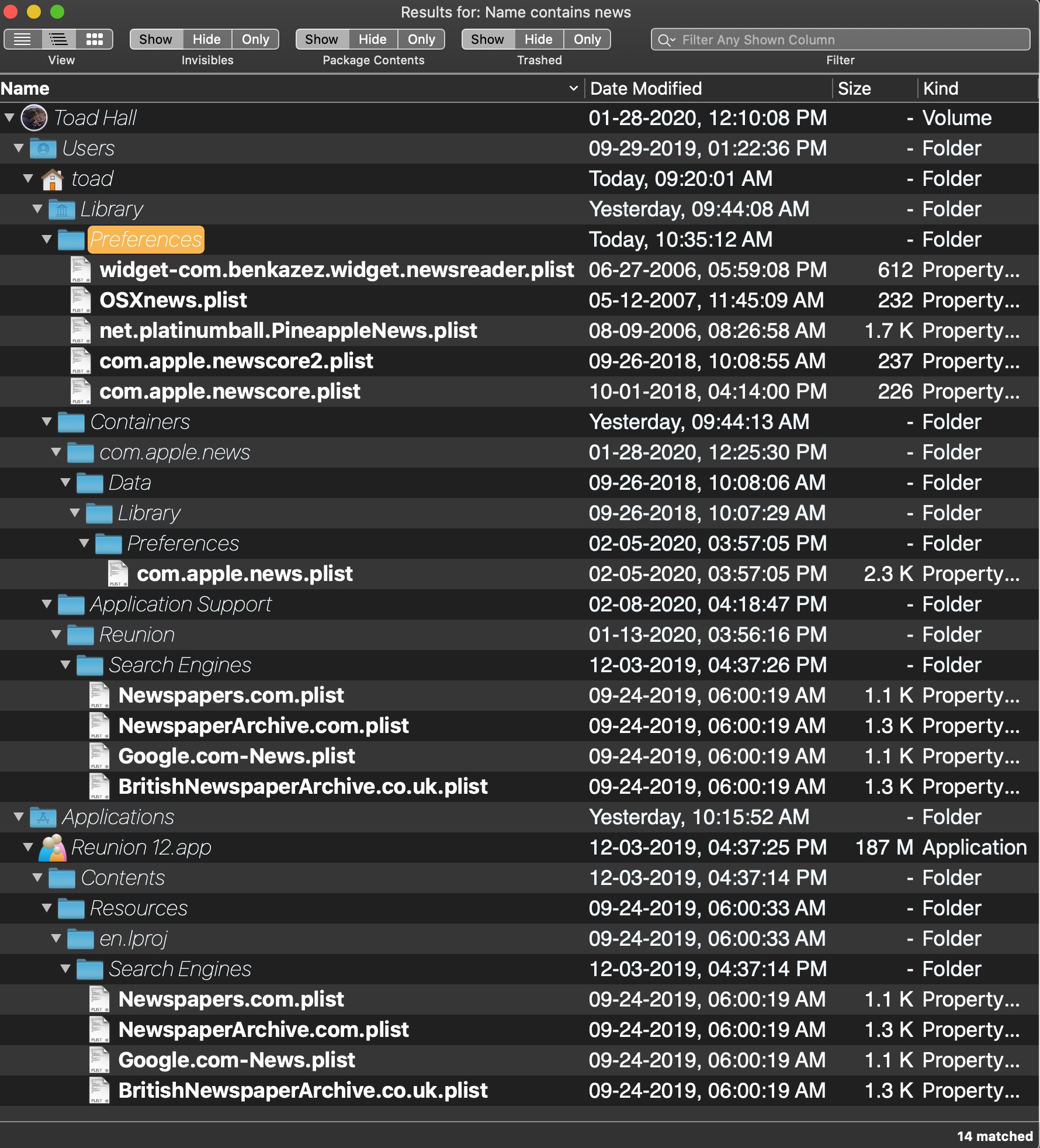Click the Containers folder icon
1040x1148 pixels.
coord(71,422)
